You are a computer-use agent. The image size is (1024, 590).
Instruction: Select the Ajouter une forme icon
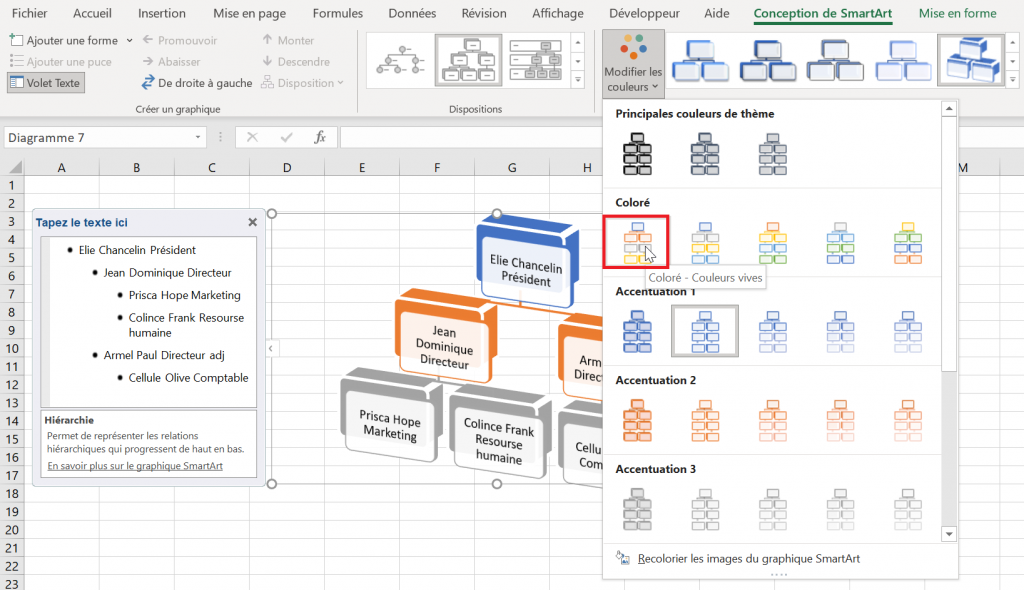click(19, 40)
